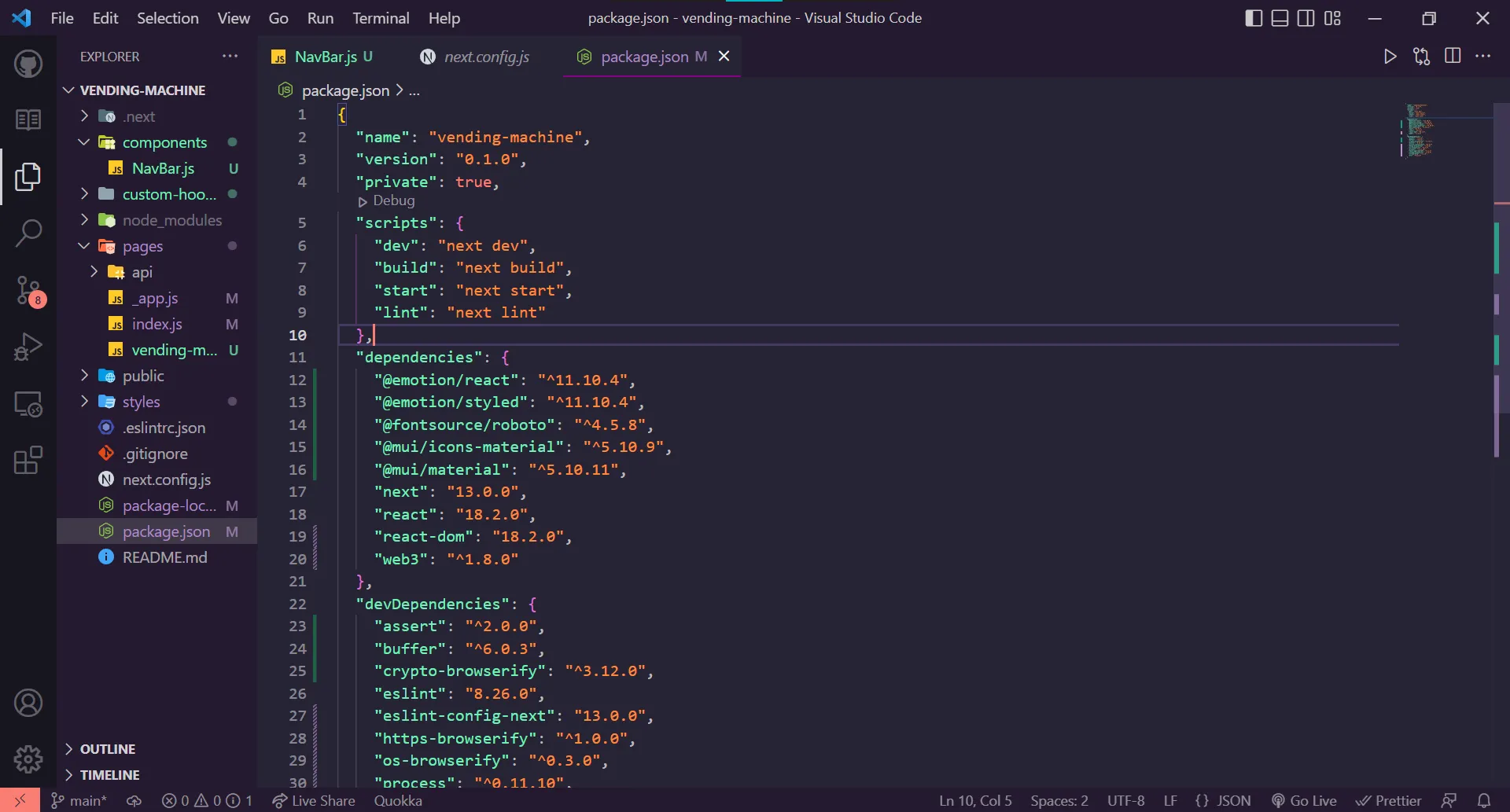Toggle primary side bar visibility
1510x812 pixels.
coord(1254,18)
